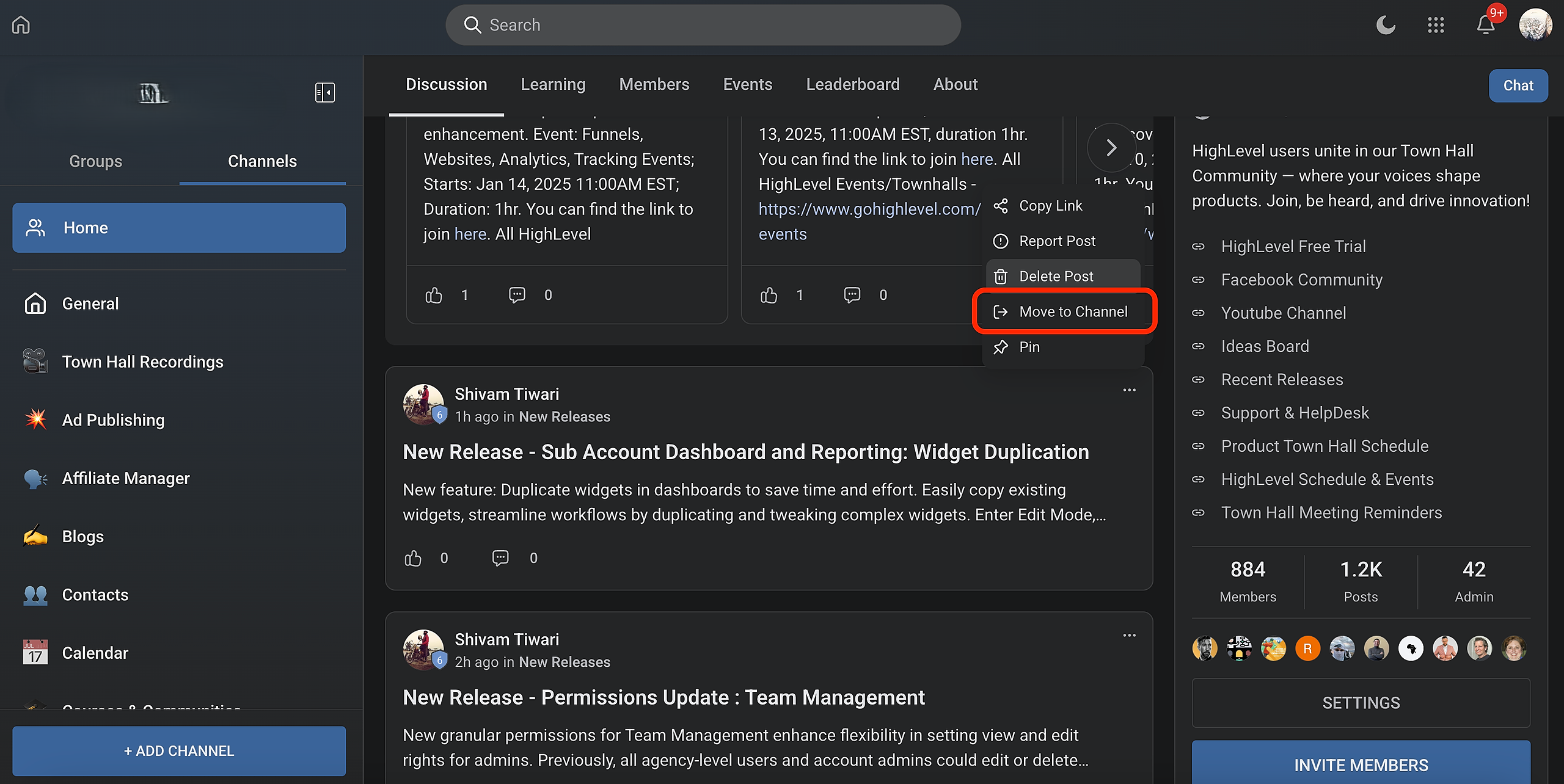Open the About tab
The image size is (1564, 784).
click(956, 84)
